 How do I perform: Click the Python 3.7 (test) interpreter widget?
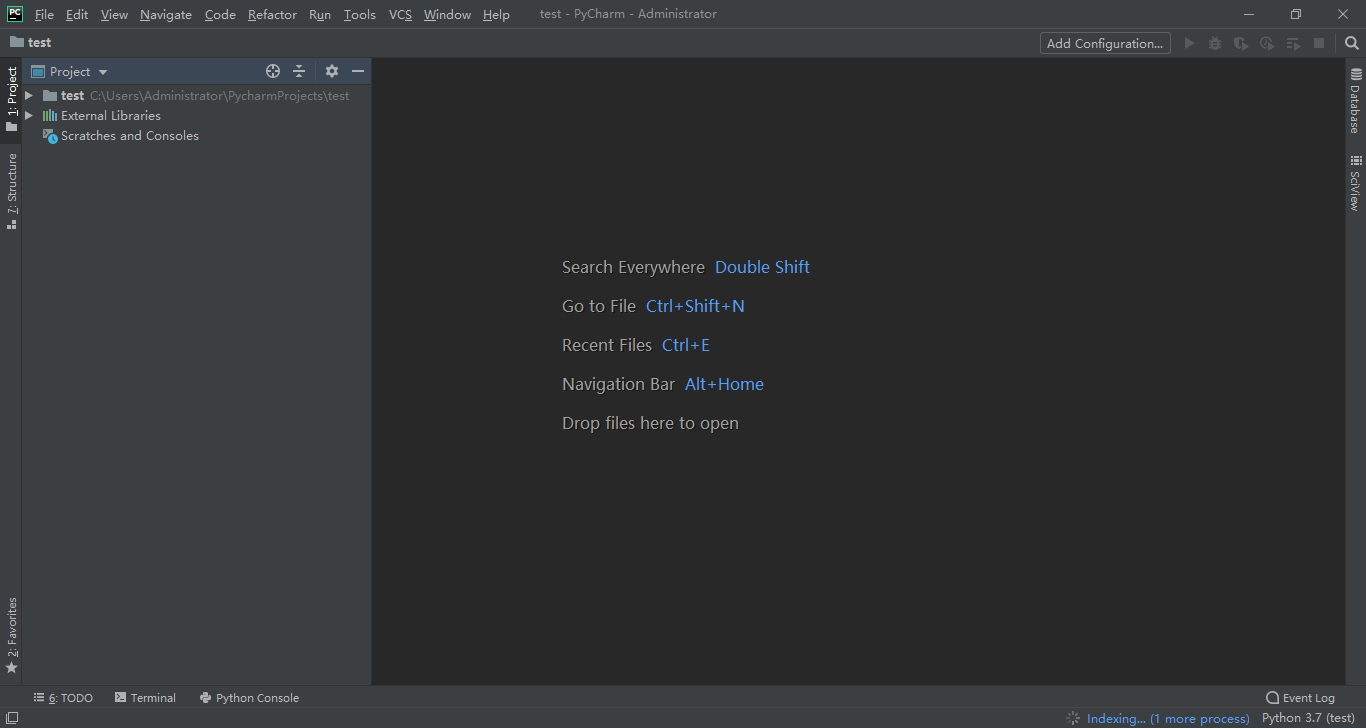[x=1309, y=718]
